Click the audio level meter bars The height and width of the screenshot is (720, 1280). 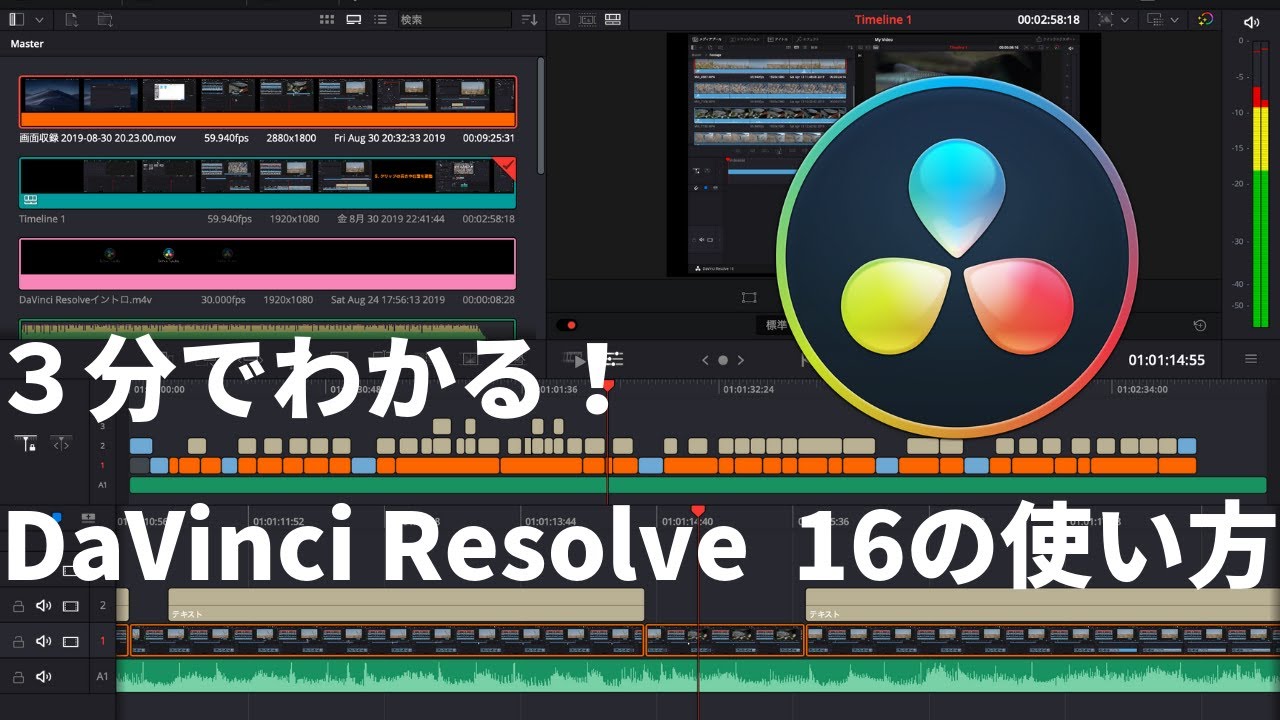(1260, 205)
